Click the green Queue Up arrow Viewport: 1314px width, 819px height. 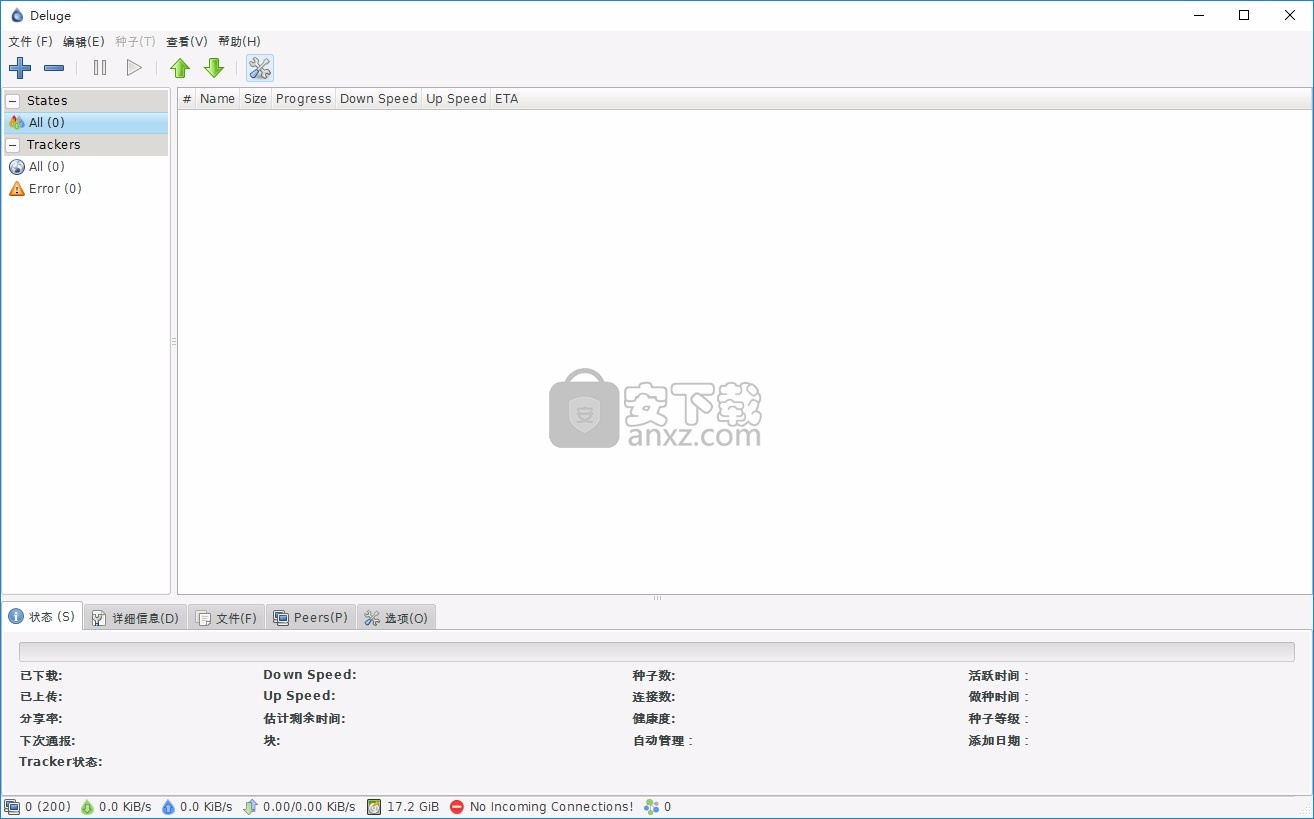coord(180,68)
